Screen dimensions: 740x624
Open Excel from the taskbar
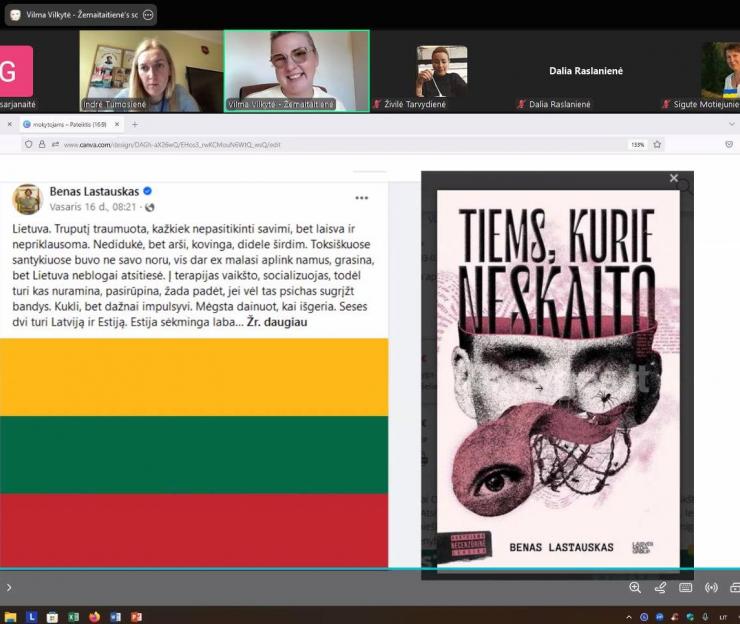(x=73, y=616)
